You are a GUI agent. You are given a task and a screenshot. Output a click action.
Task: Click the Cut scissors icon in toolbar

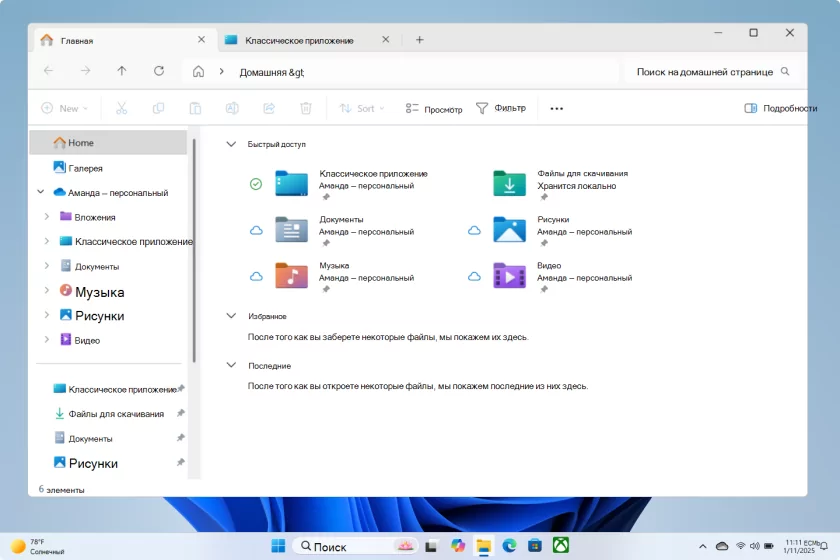(121, 108)
